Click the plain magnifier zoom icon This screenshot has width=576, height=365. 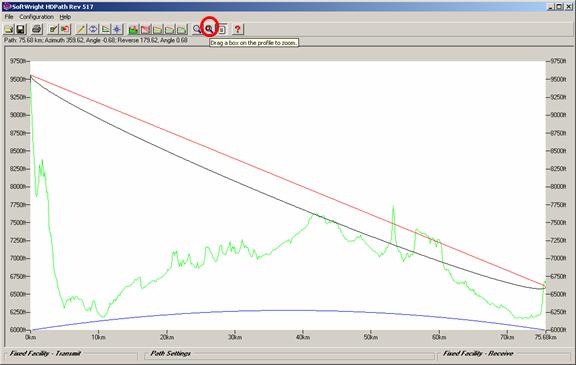(197, 29)
